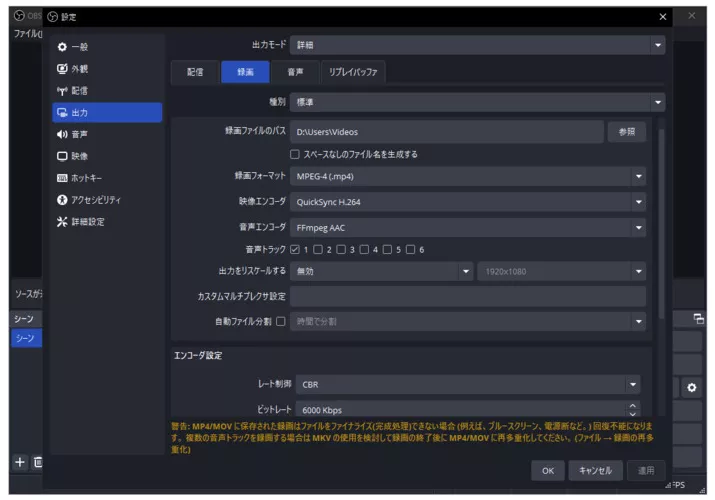Click the 適用 (Apply) button
Image resolution: width=715 pixels, height=500 pixels.
646,471
